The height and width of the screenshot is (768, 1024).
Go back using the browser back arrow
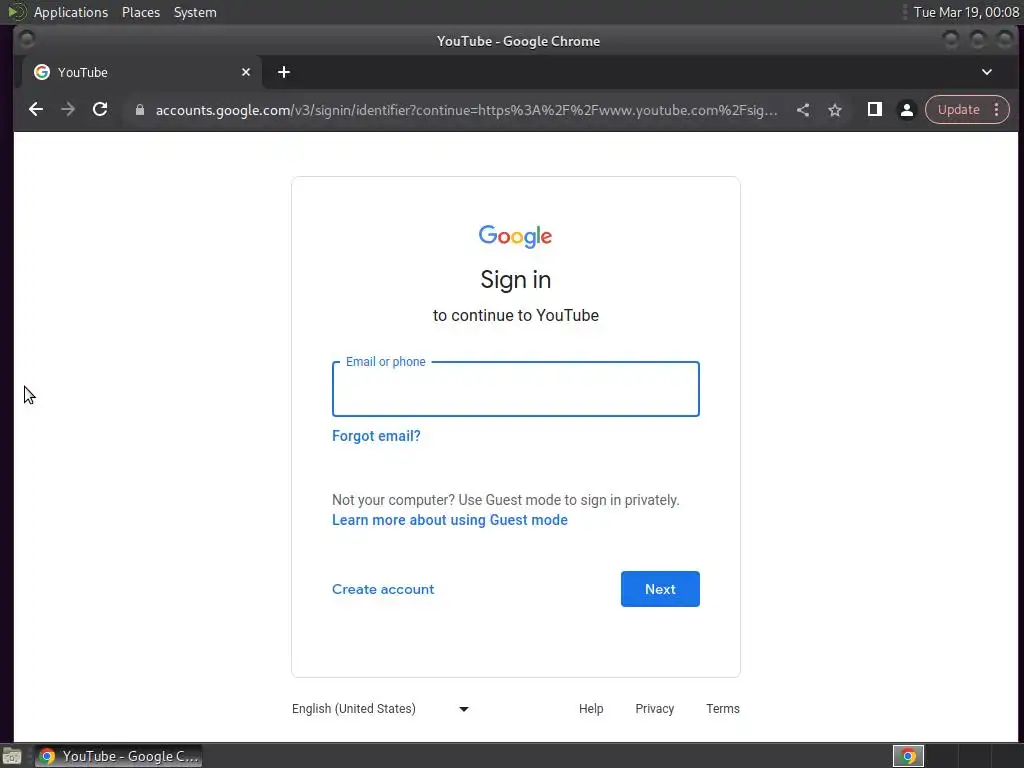tap(36, 110)
